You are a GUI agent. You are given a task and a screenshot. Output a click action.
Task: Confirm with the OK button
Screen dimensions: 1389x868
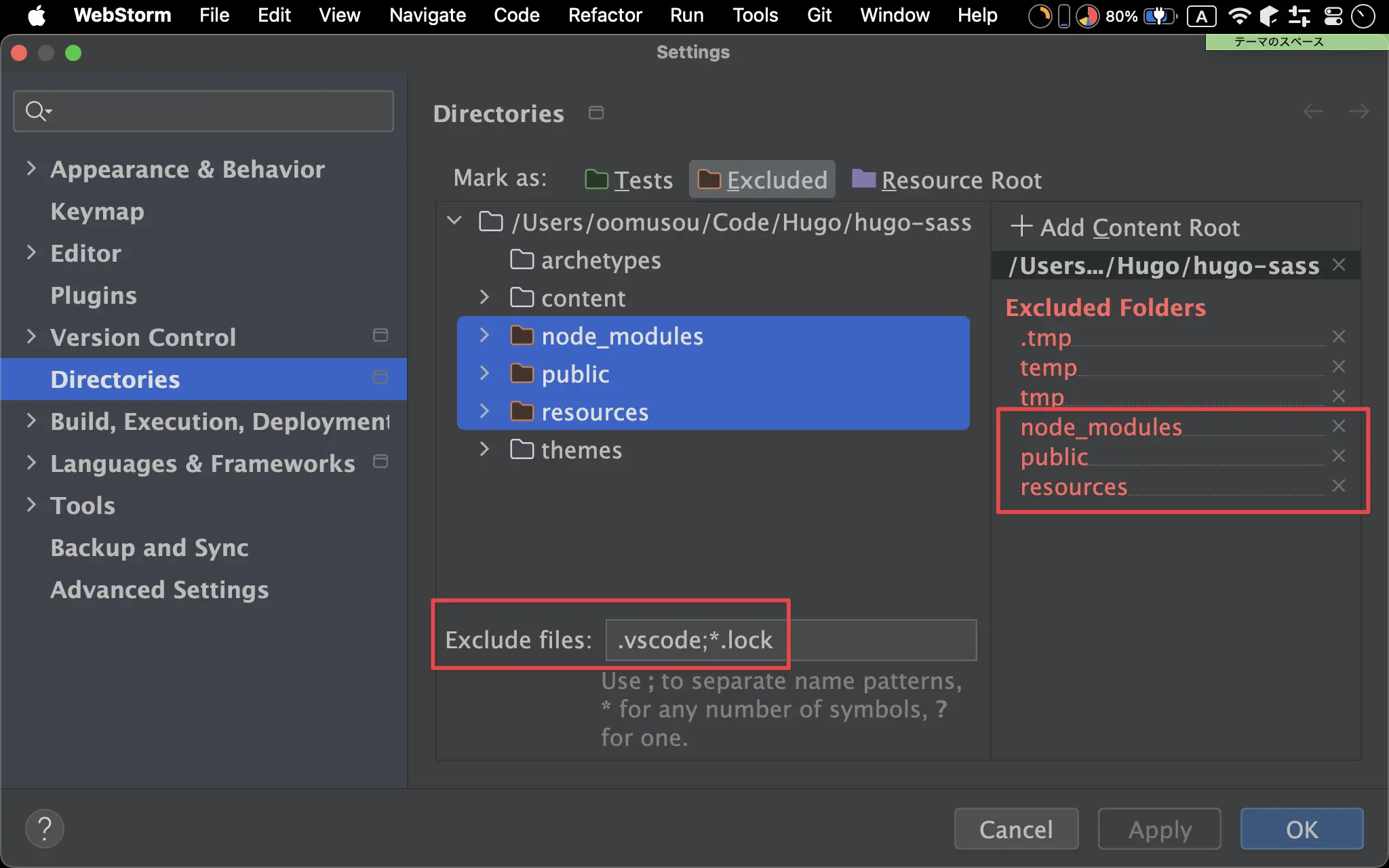pyautogui.click(x=1302, y=829)
